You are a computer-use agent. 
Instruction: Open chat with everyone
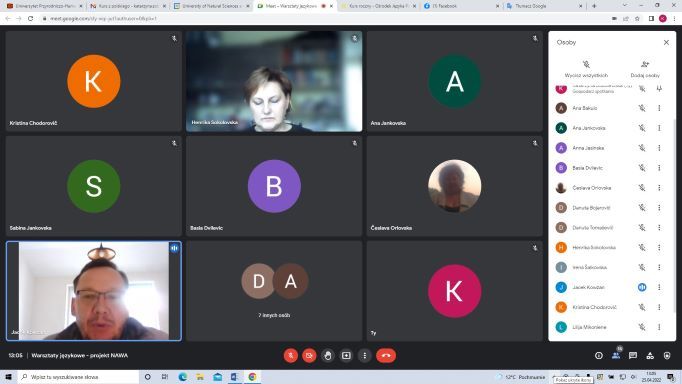tap(633, 355)
